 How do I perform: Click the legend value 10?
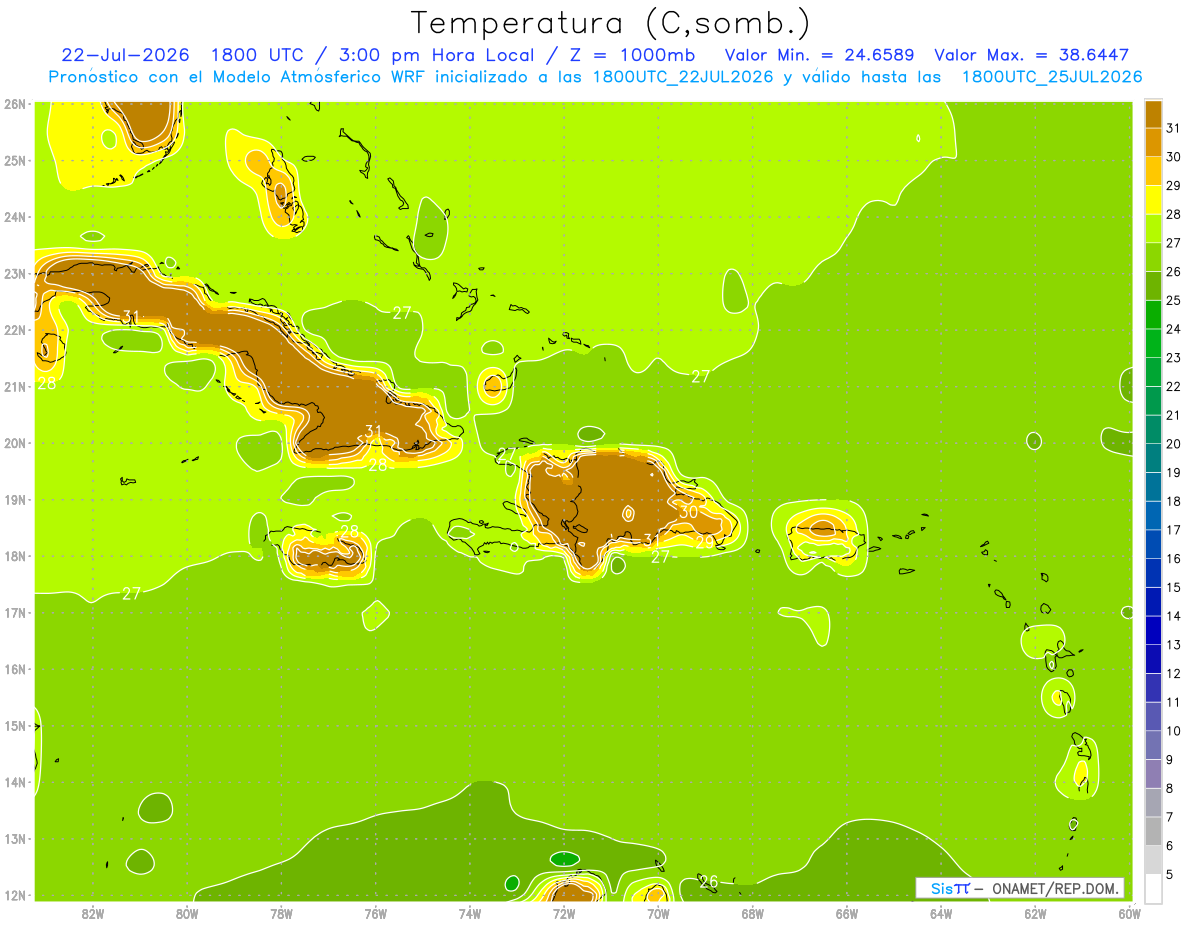[x=1173, y=731]
